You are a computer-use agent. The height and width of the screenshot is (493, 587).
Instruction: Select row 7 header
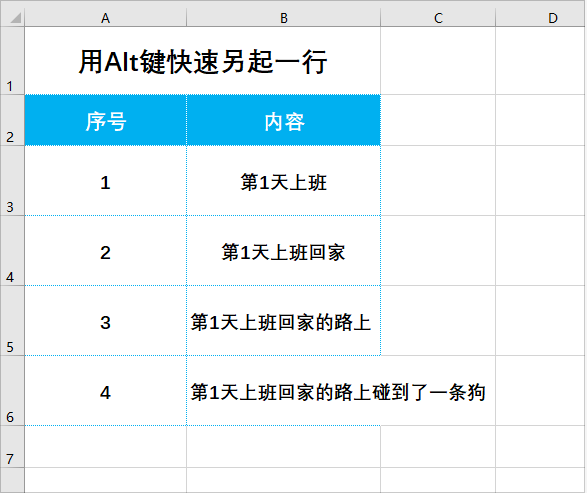pyautogui.click(x=12, y=447)
